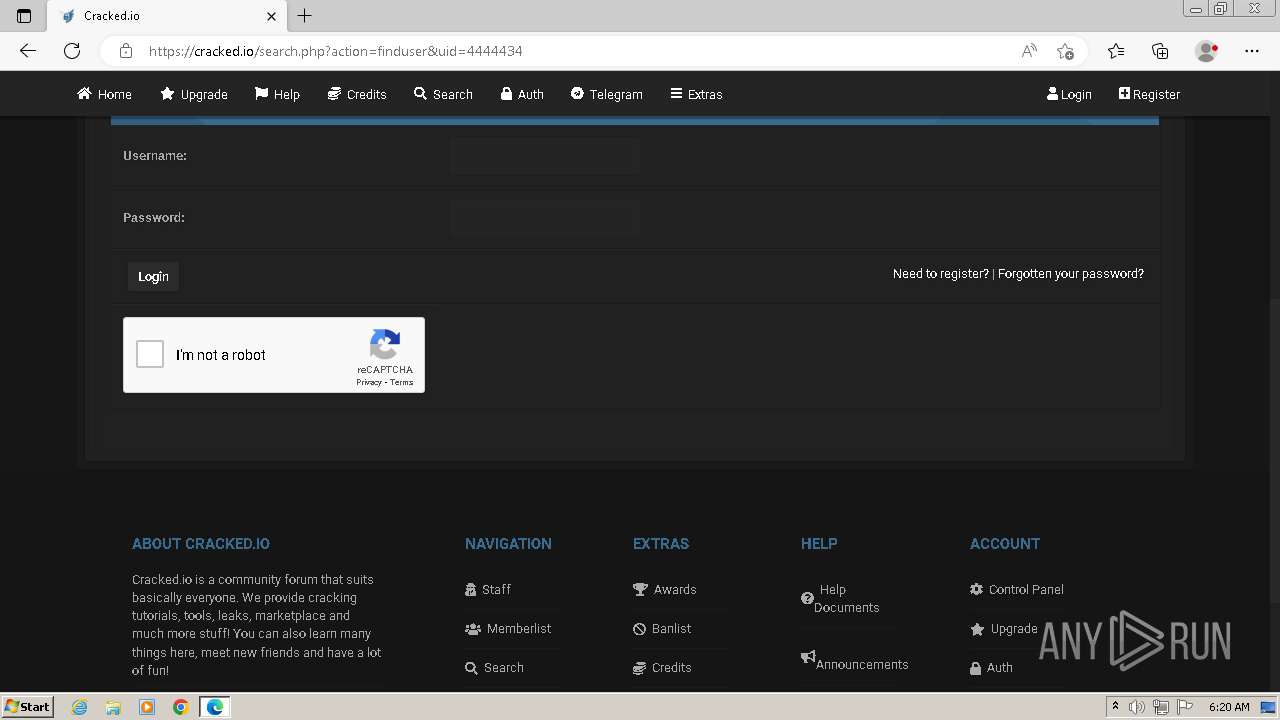Open the browser profile avatar
The image size is (1280, 720).
pyautogui.click(x=1207, y=51)
